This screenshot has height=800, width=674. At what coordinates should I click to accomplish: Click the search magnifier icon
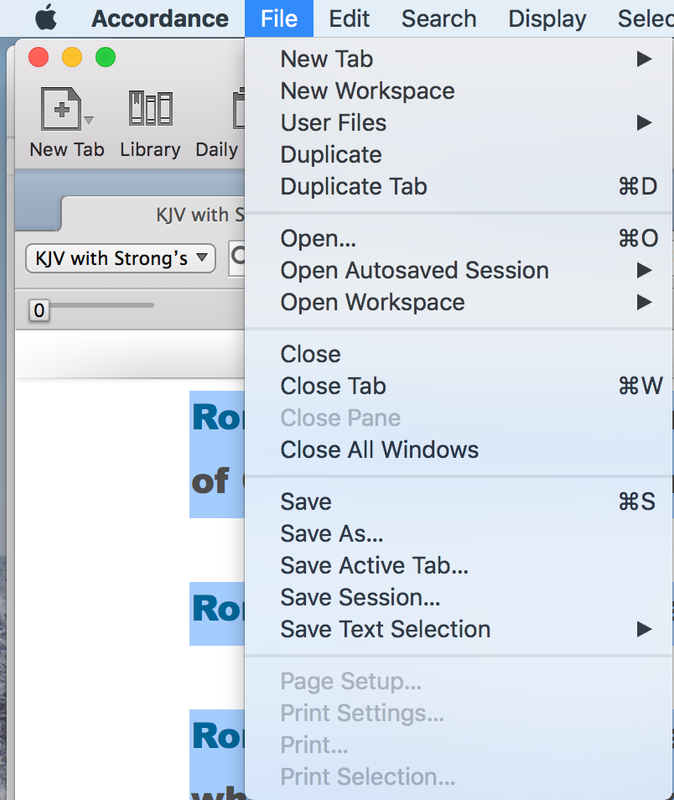pos(238,258)
